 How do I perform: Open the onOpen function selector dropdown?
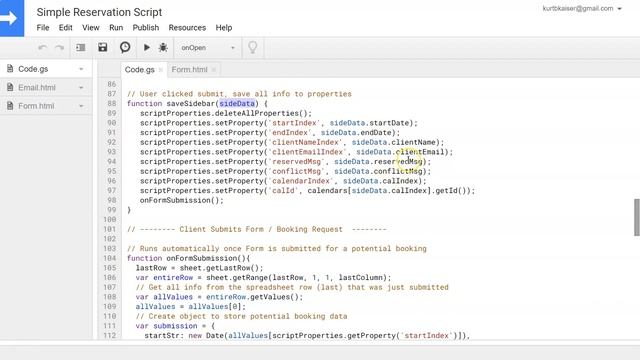click(x=208, y=48)
